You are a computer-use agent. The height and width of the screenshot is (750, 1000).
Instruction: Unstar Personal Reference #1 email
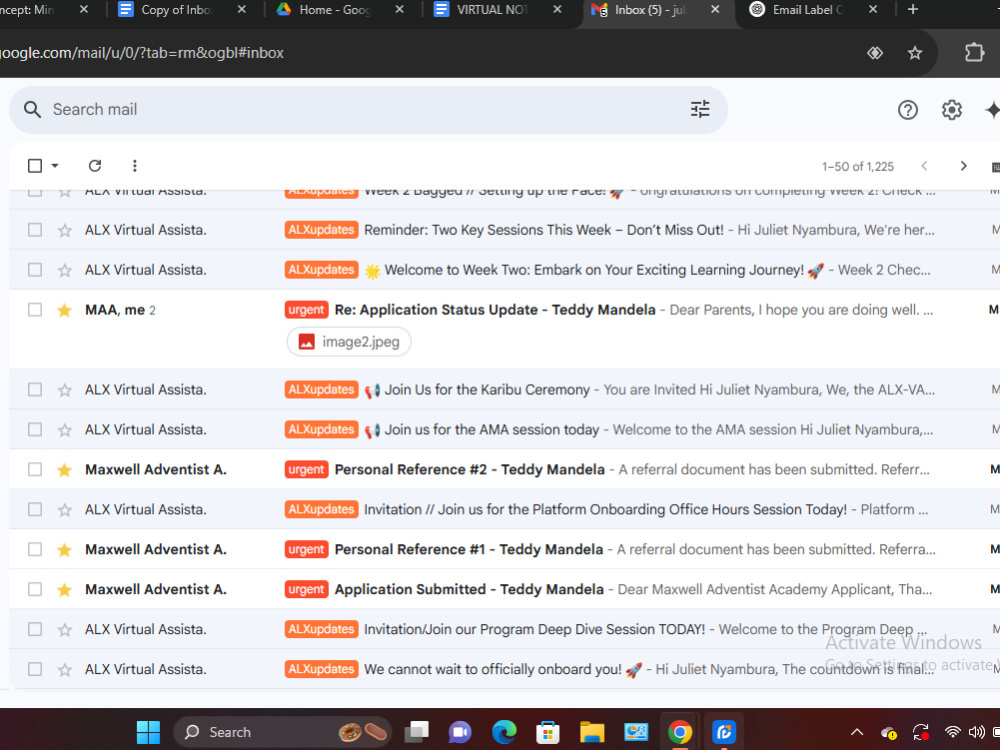coord(64,550)
